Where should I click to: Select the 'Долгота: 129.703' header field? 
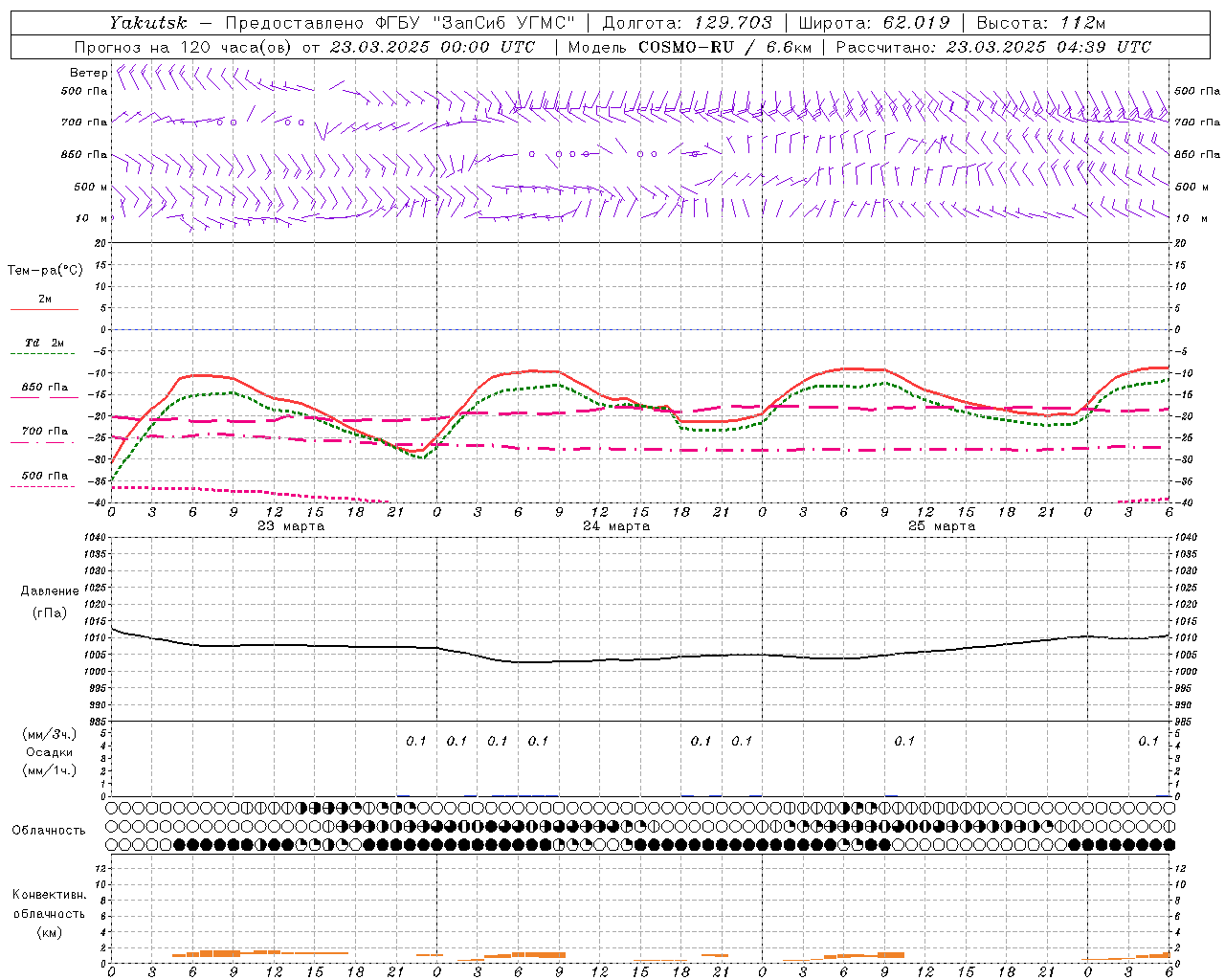click(x=686, y=23)
